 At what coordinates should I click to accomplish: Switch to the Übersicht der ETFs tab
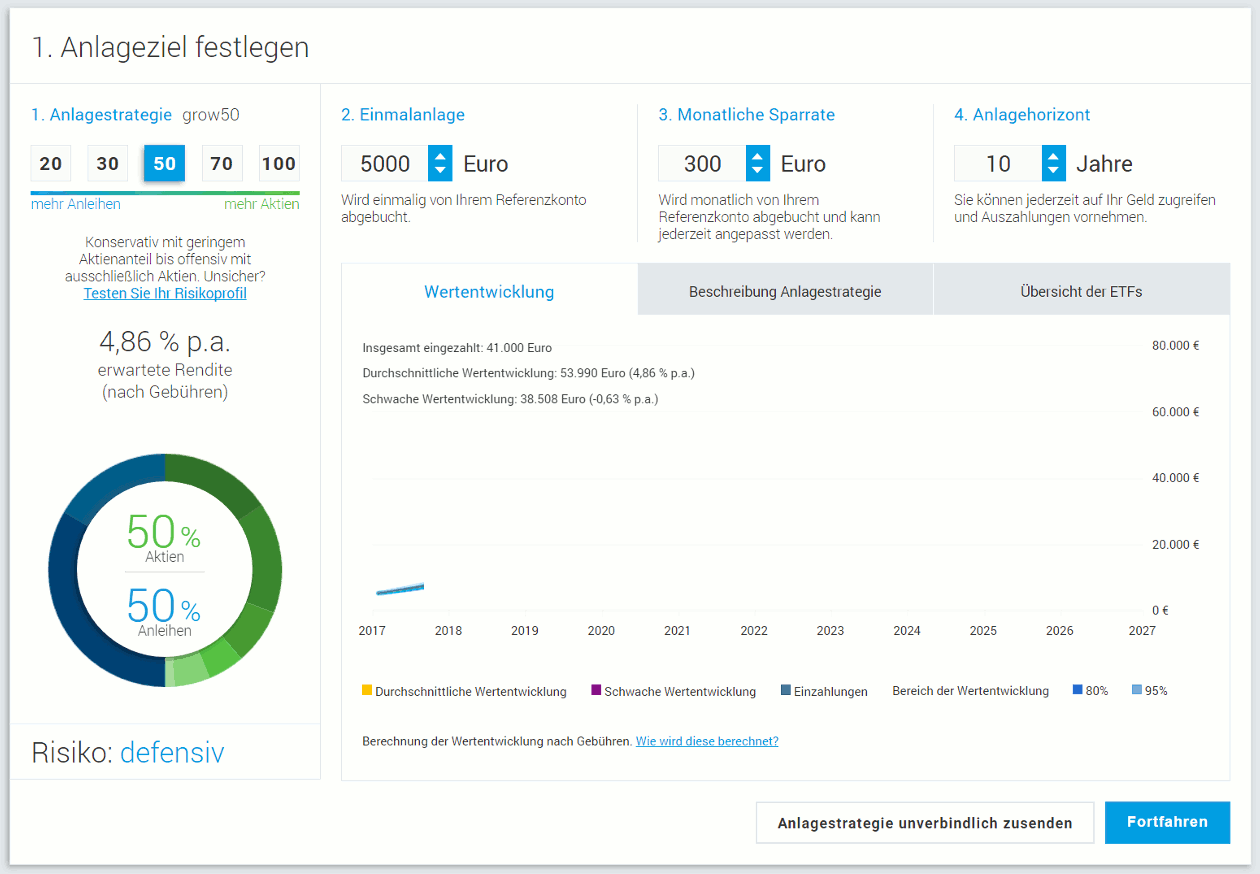pyautogui.click(x=1081, y=292)
